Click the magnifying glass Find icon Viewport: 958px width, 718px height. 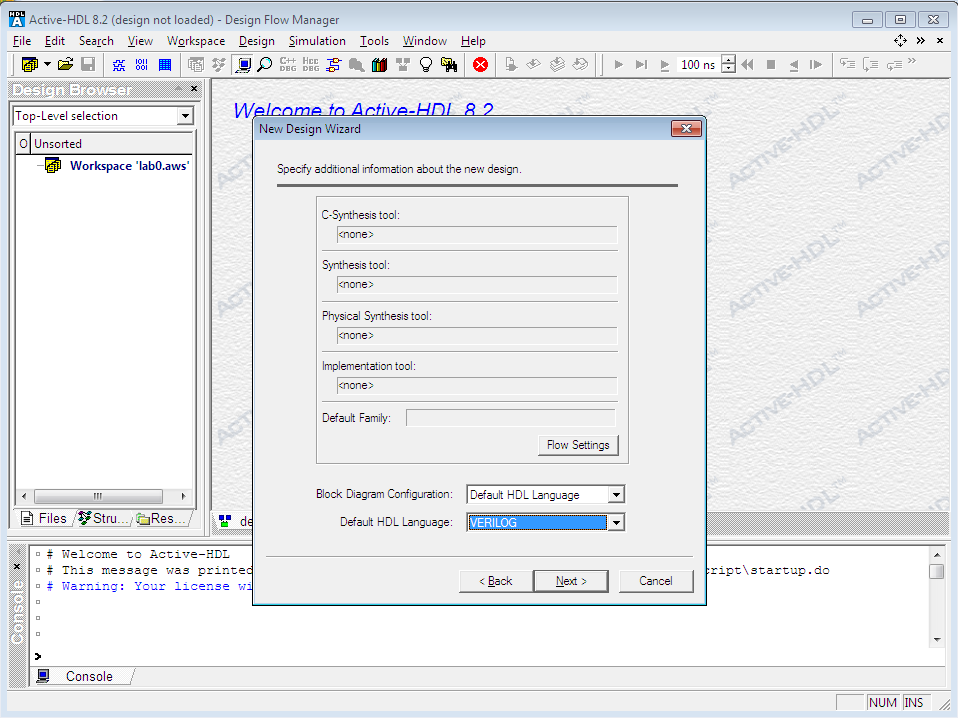(265, 65)
